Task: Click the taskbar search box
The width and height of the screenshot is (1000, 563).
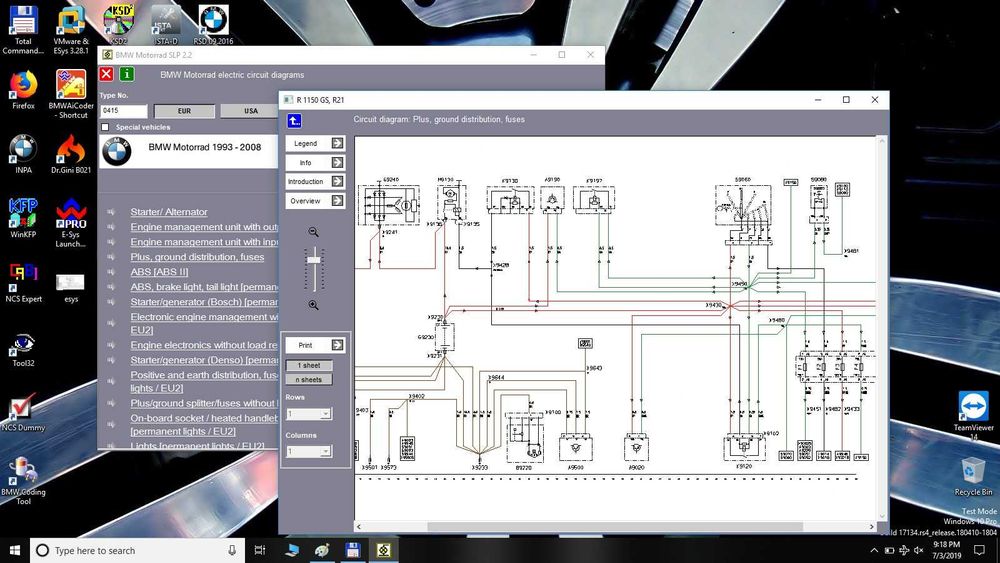Action: (137, 550)
